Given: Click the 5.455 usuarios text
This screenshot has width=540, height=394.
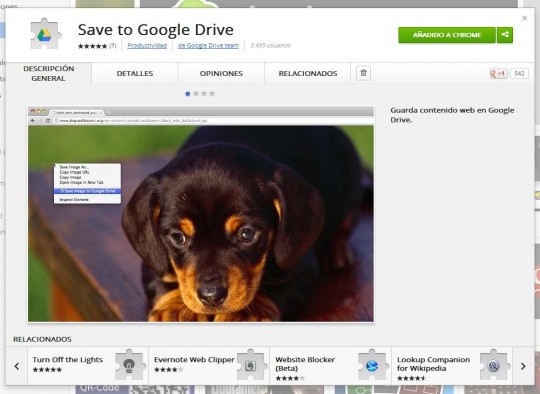Looking at the screenshot, I should click(x=270, y=45).
